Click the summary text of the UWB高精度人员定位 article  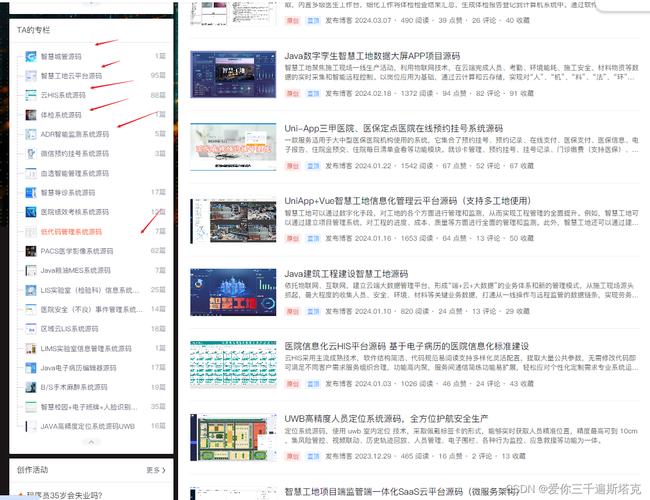(461, 435)
